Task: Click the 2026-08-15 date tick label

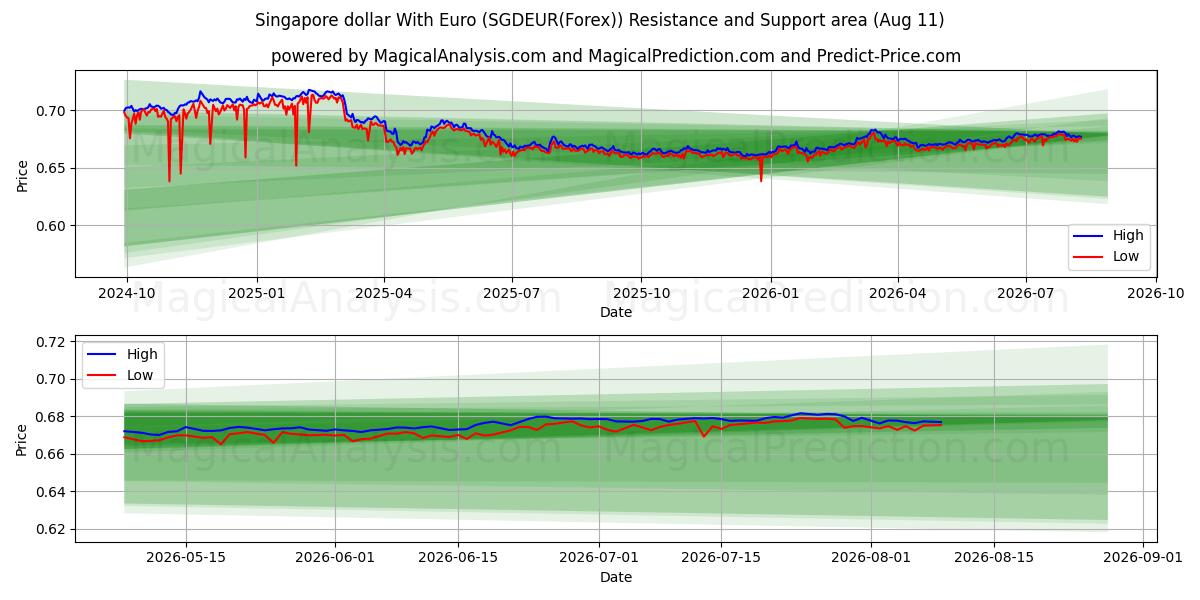Action: [996, 558]
